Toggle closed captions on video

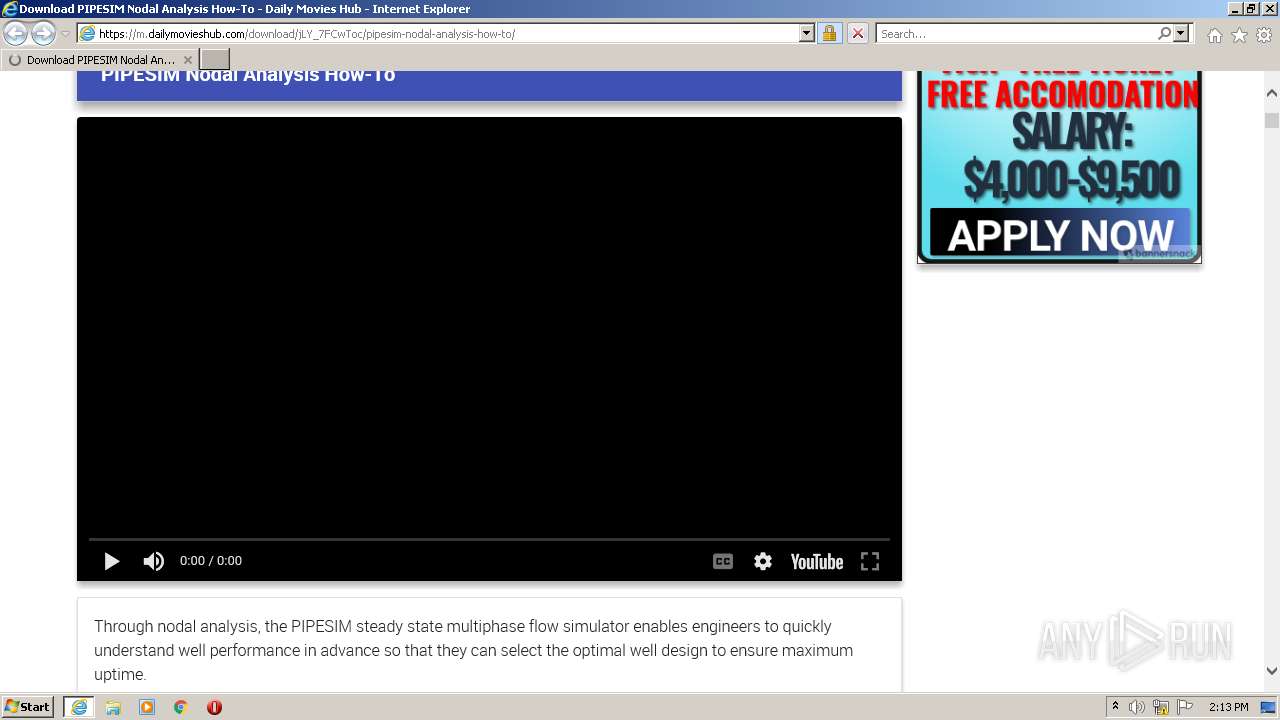(723, 561)
